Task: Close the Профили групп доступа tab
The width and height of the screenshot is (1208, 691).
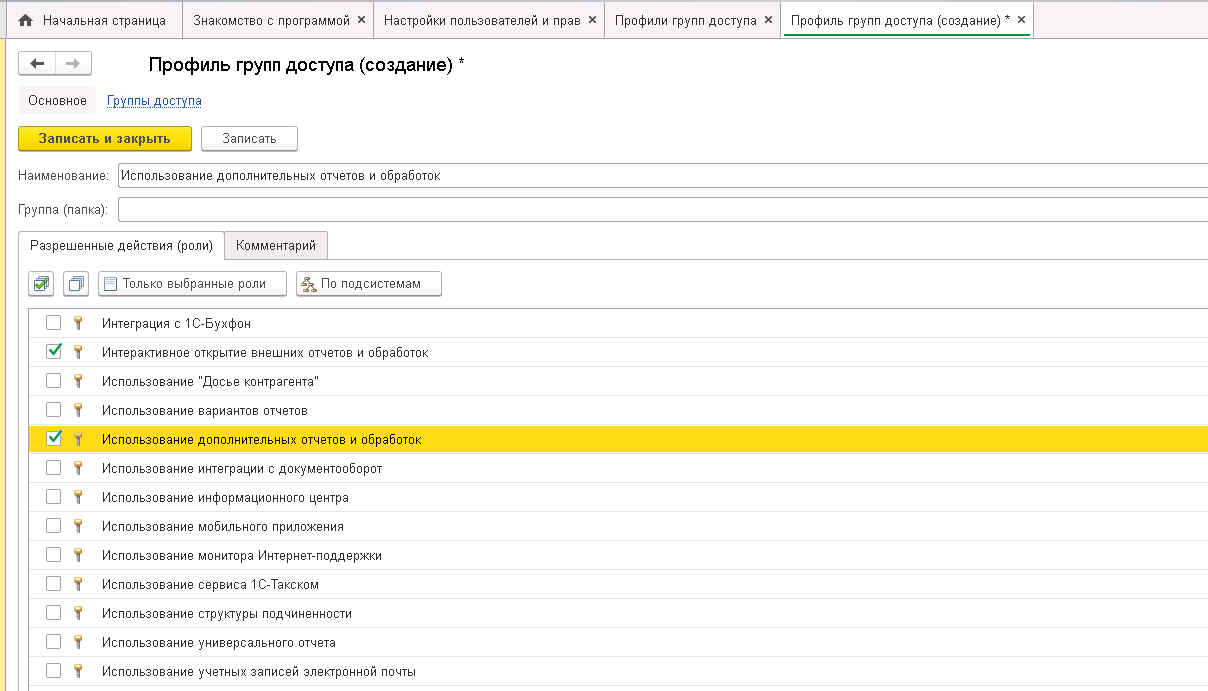Action: click(768, 20)
